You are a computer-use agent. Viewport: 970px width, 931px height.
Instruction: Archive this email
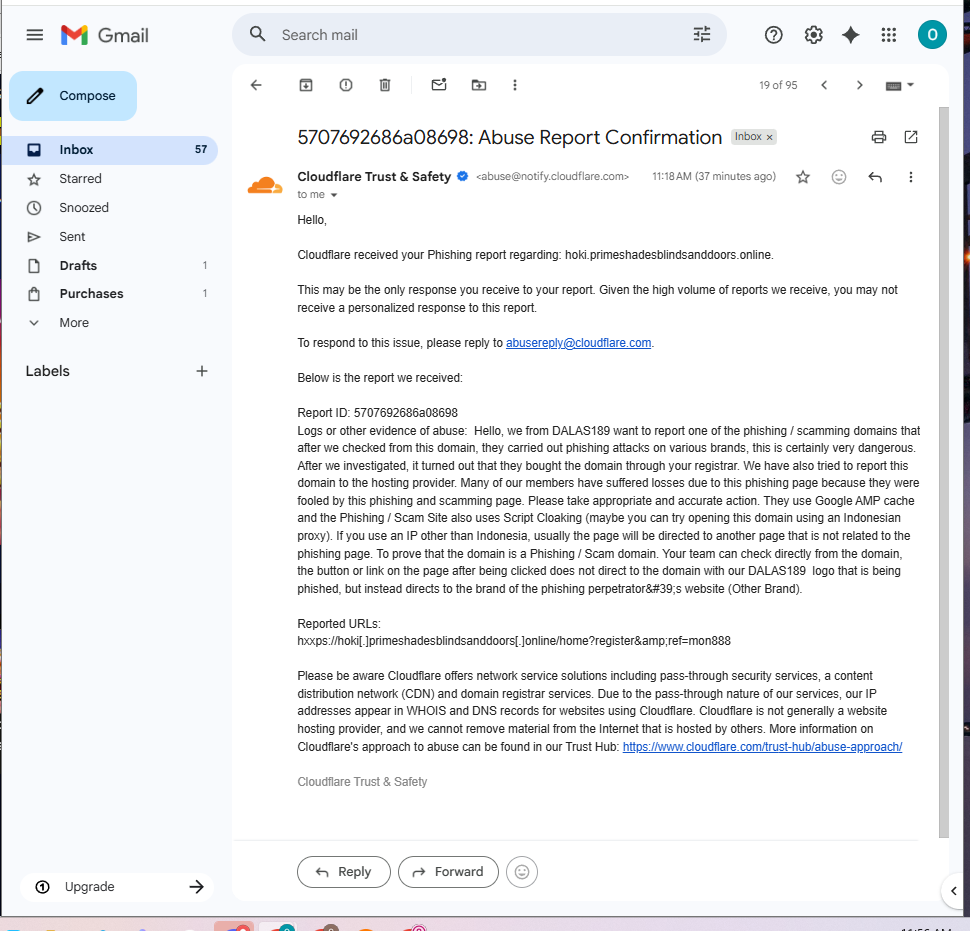tap(306, 85)
